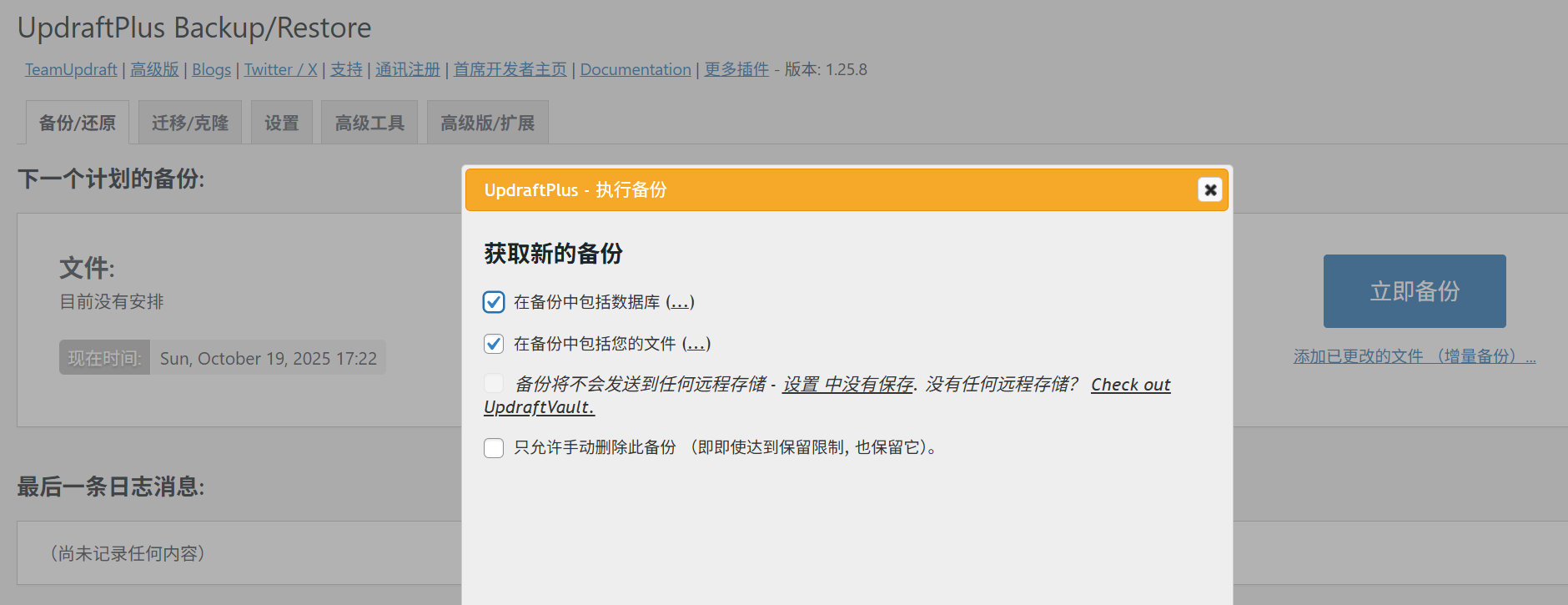Switch to 设置 tab
Viewport: 1568px width, 605px height.
(282, 123)
